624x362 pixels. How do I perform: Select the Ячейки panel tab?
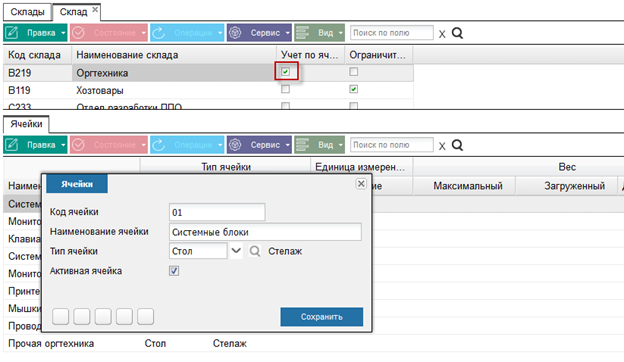tap(26, 124)
